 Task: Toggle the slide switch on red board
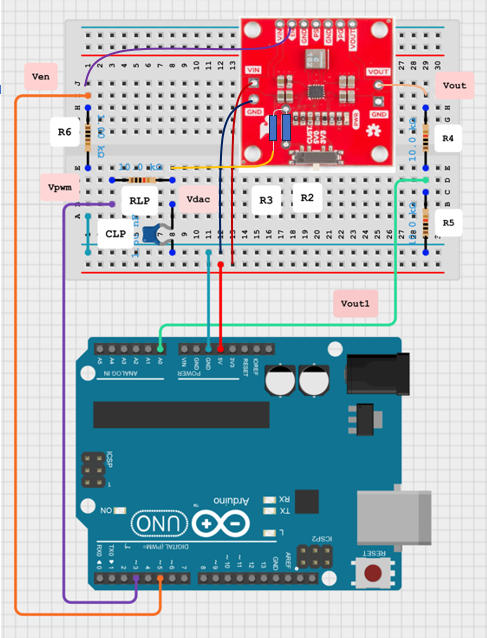click(315, 157)
